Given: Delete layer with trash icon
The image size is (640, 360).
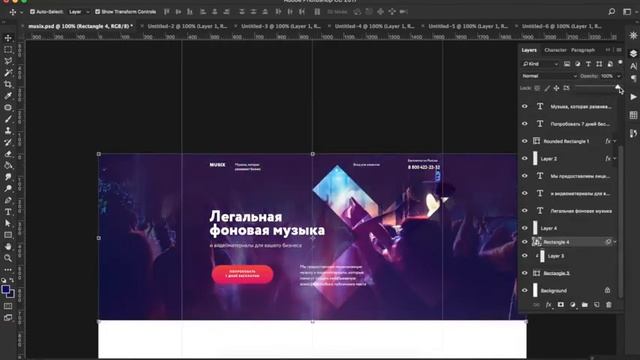Looking at the screenshot, I should coord(609,305).
